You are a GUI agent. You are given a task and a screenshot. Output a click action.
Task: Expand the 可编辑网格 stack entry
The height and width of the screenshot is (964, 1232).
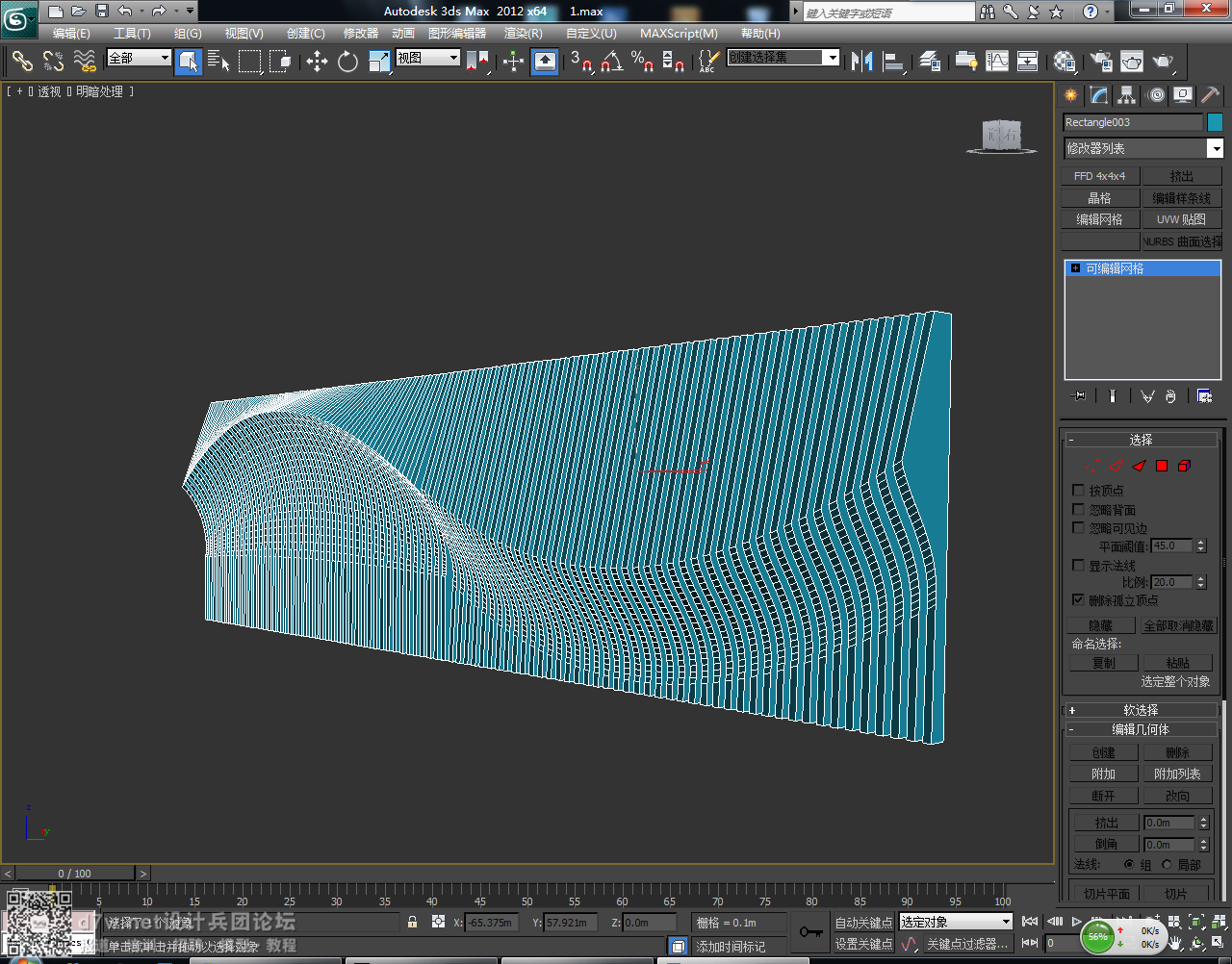click(x=1075, y=268)
